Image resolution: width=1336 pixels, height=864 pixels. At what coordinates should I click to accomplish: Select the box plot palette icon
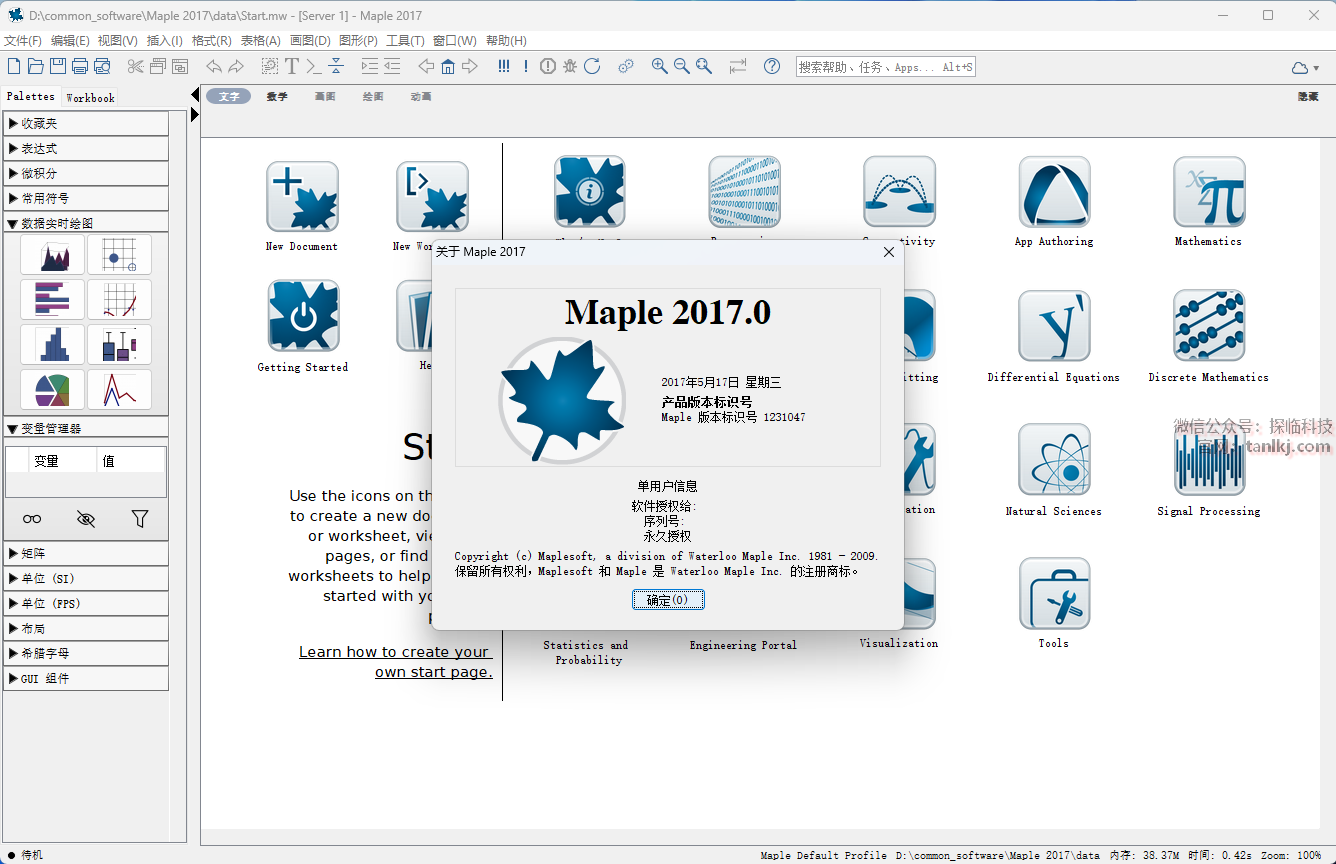pos(119,344)
